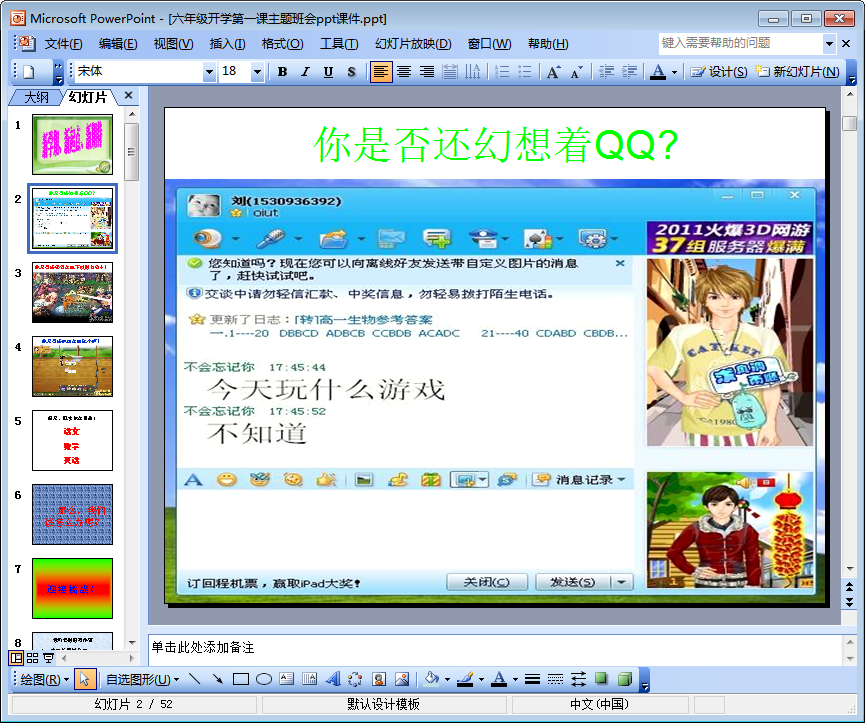
Task: Insert WordArt
Action: pos(333,679)
